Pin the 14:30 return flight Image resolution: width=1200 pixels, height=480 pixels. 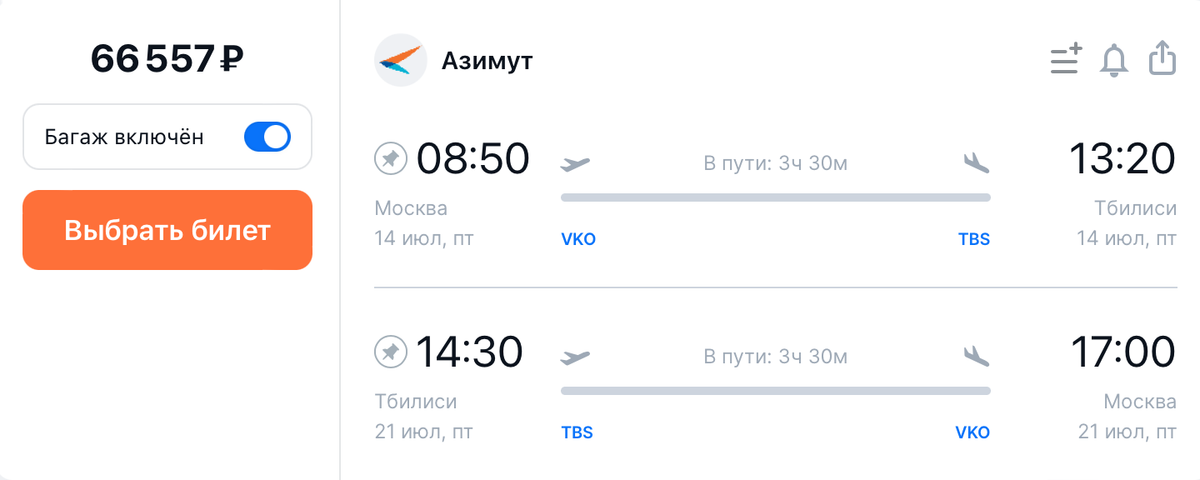pyautogui.click(x=390, y=352)
